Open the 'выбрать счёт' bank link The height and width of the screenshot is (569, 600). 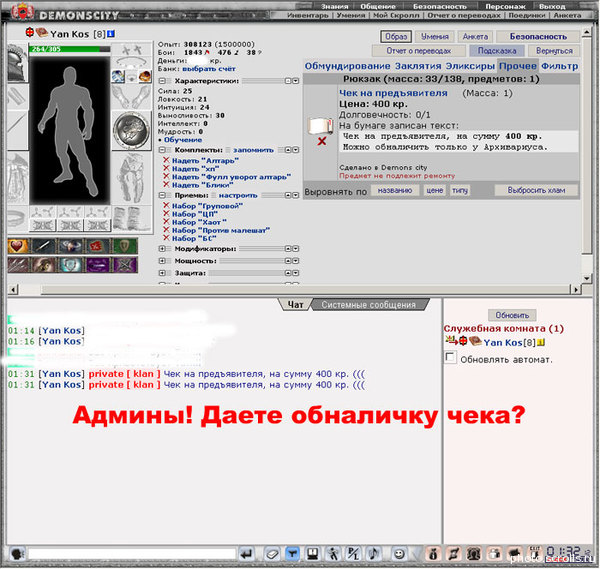[209, 69]
